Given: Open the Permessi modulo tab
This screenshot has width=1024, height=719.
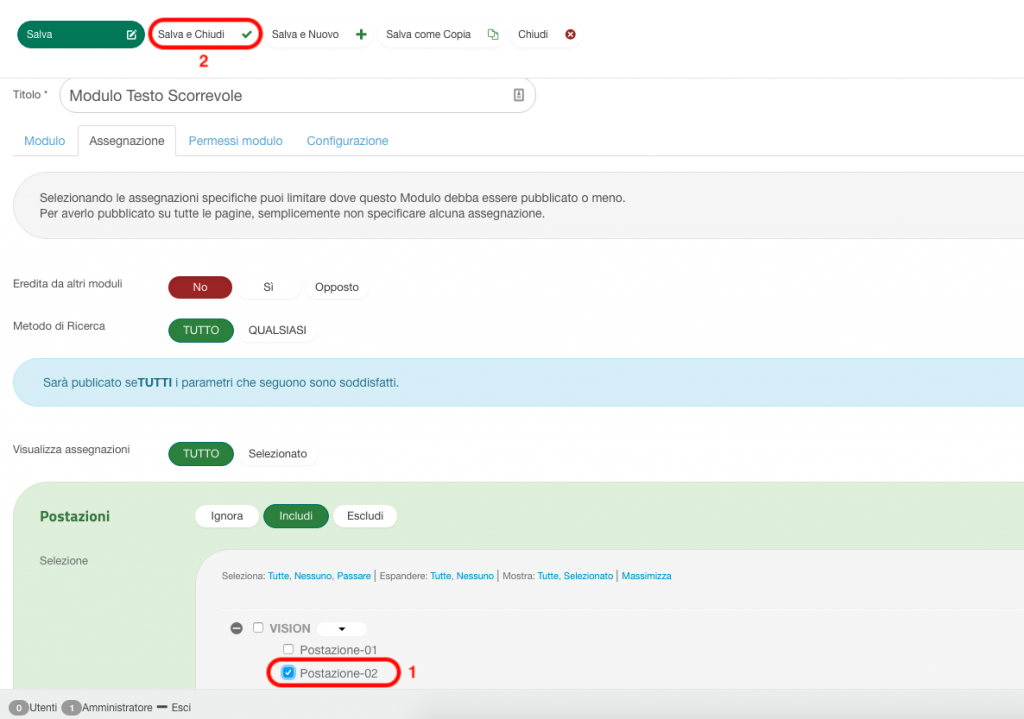Looking at the screenshot, I should [x=236, y=141].
